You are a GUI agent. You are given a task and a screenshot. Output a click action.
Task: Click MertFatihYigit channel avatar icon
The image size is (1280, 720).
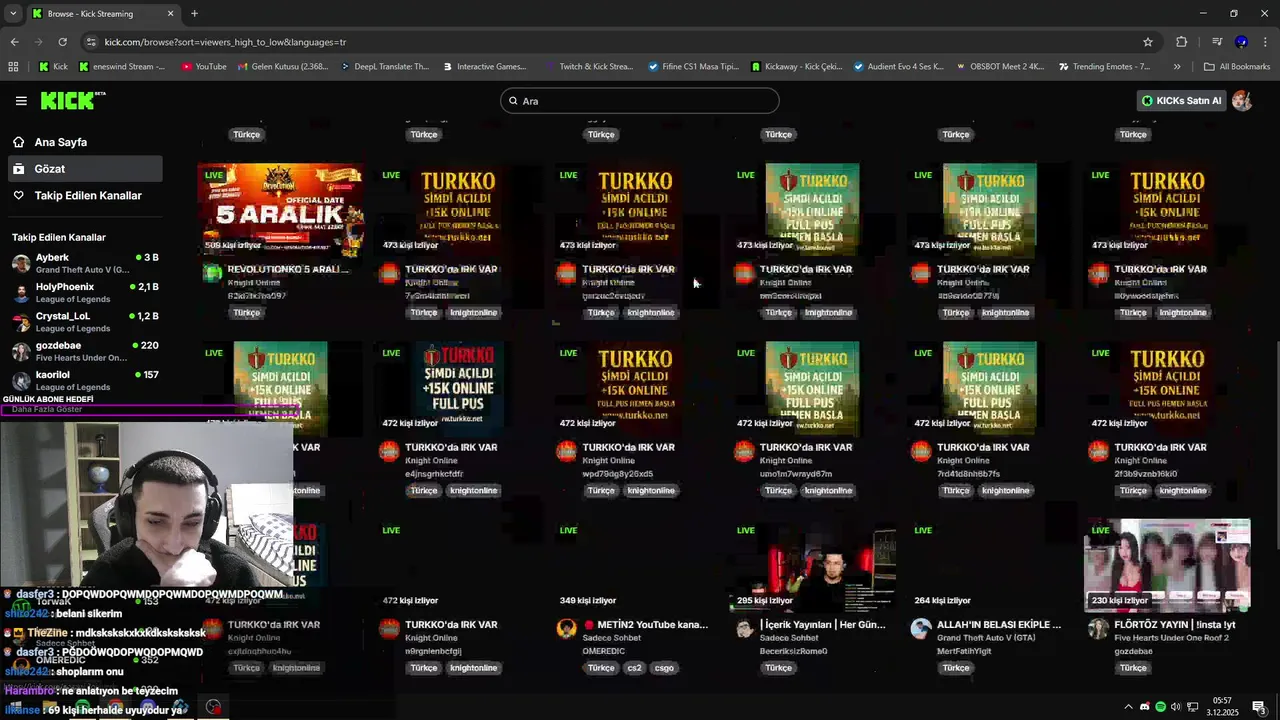point(921,628)
